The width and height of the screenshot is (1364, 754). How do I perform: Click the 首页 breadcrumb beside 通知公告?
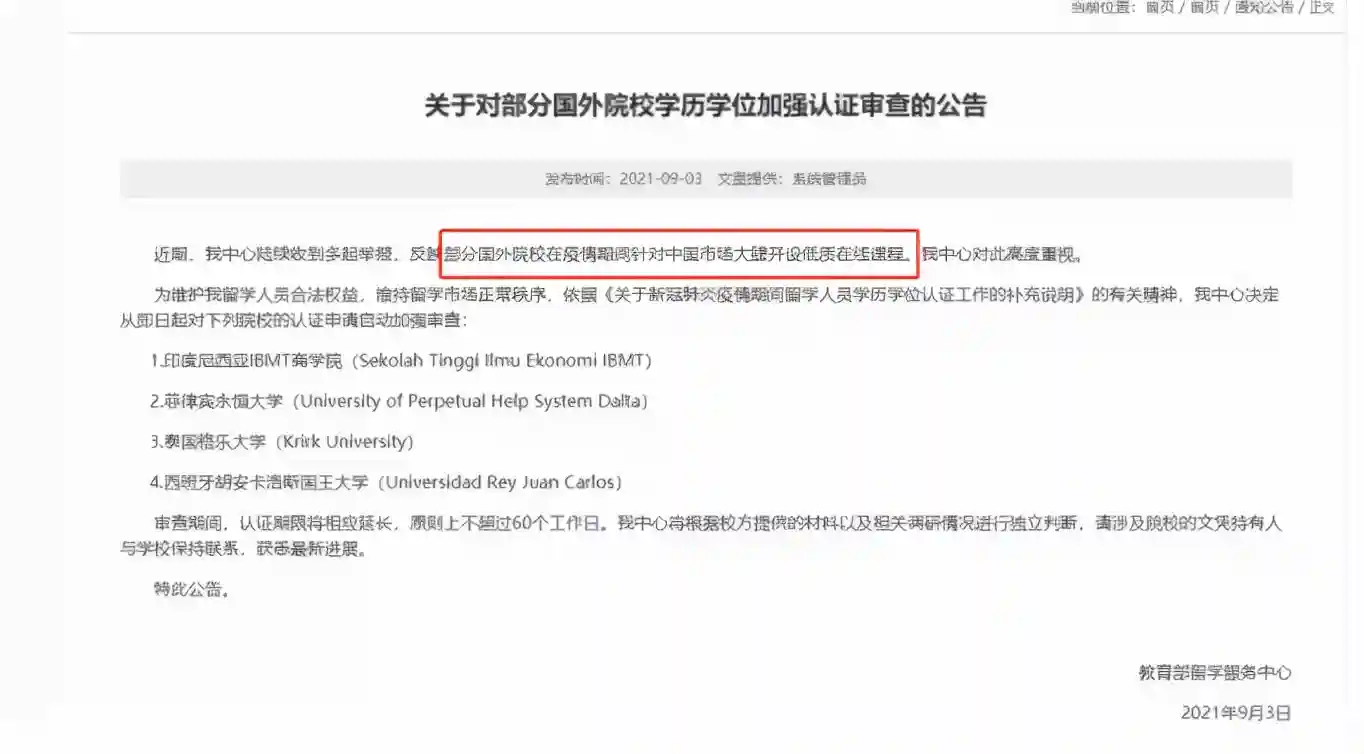tap(1204, 7)
